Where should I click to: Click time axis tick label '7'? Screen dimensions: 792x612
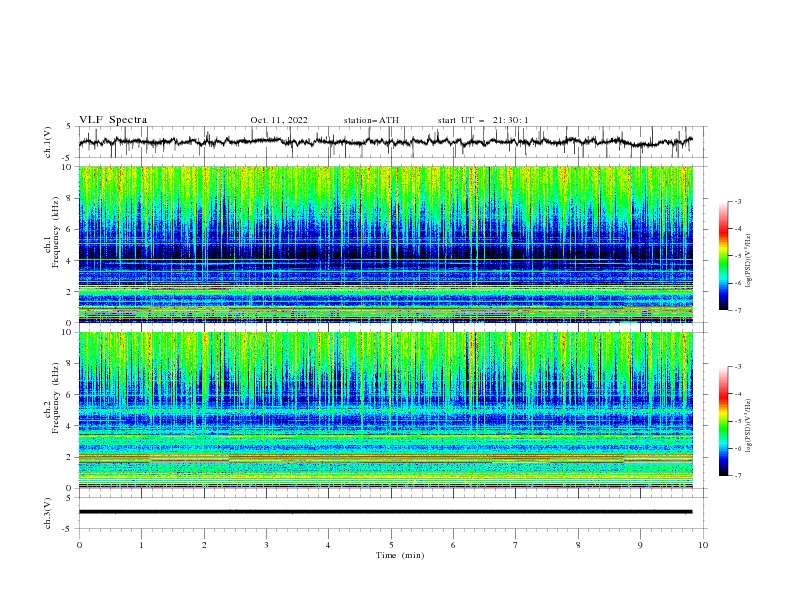(516, 545)
